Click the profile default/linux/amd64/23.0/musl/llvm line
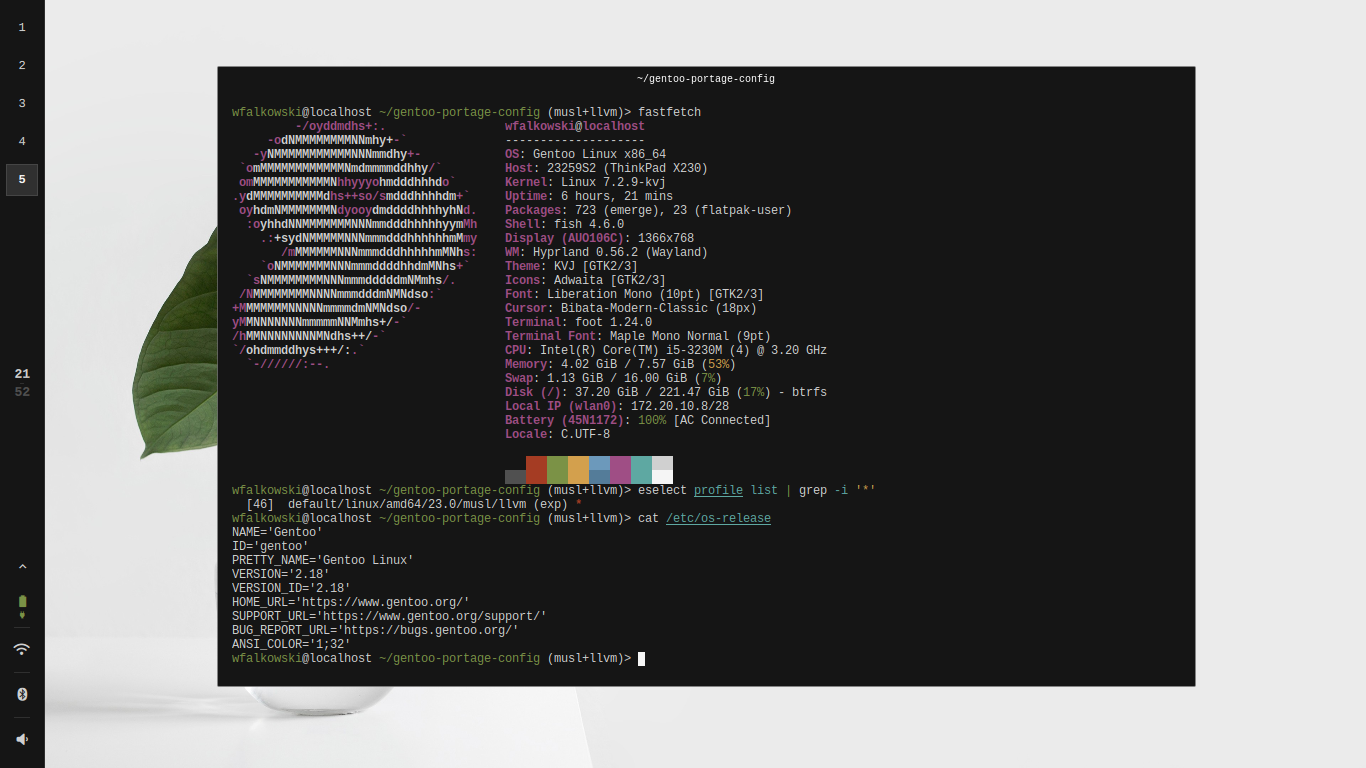Screen dimensions: 1366x768 [414, 504]
